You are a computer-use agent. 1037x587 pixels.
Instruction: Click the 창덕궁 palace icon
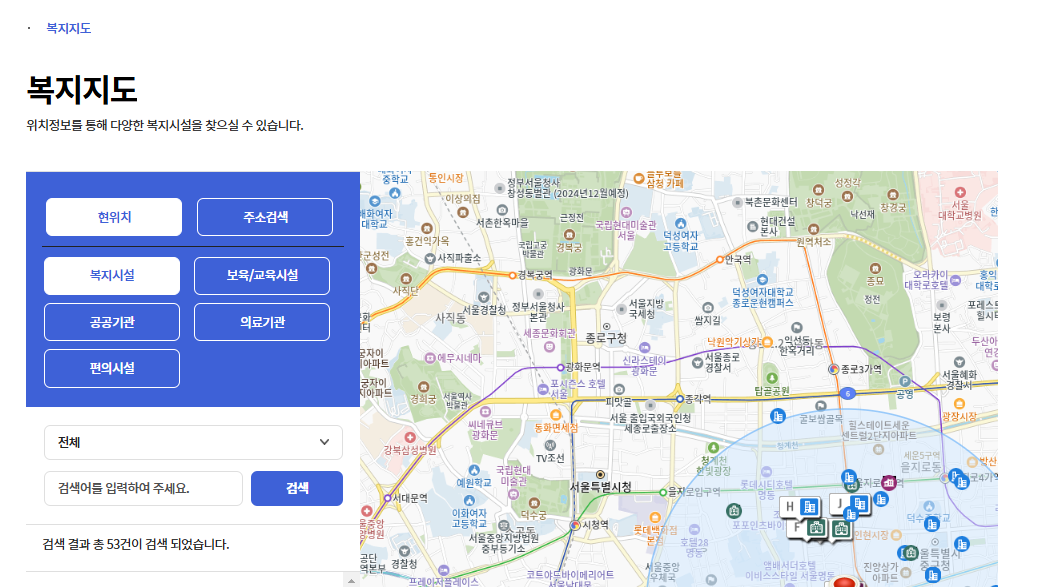click(x=818, y=190)
